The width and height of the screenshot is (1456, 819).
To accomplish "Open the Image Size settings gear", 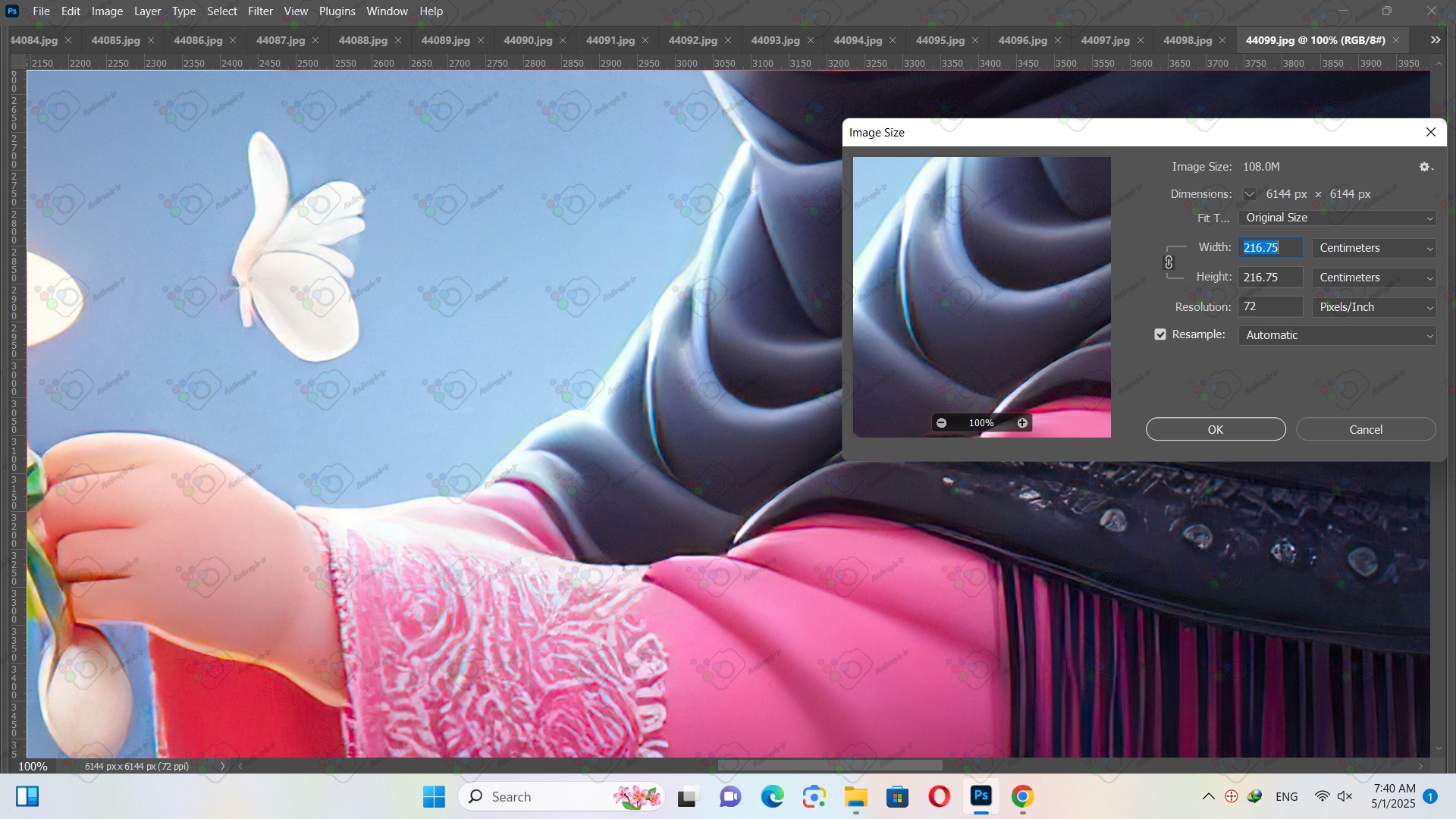I will (1426, 167).
